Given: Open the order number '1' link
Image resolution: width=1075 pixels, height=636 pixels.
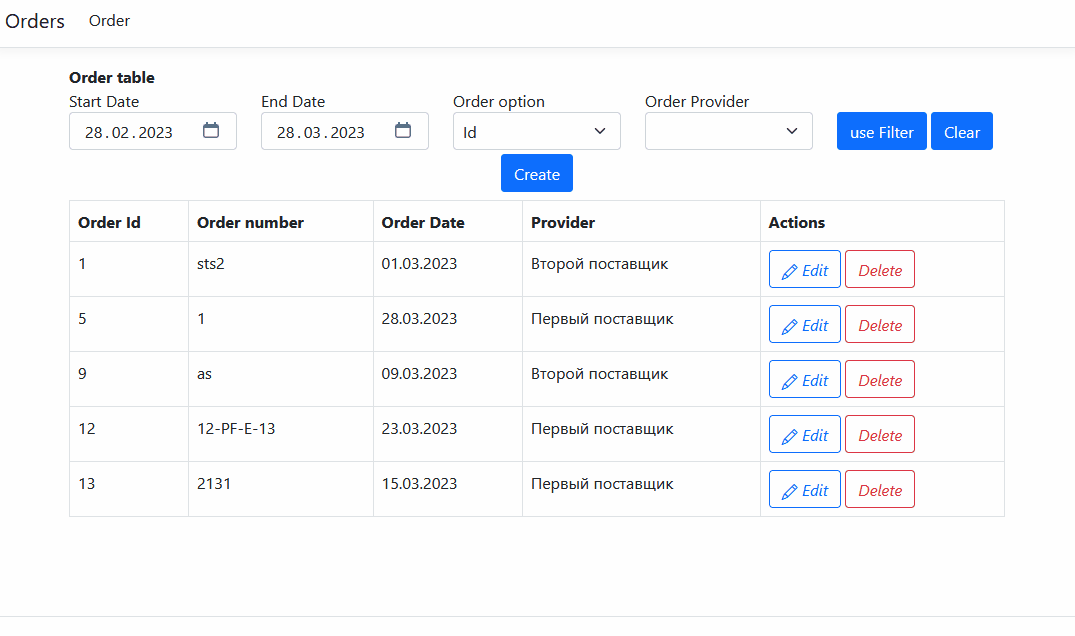Looking at the screenshot, I should point(200,318).
